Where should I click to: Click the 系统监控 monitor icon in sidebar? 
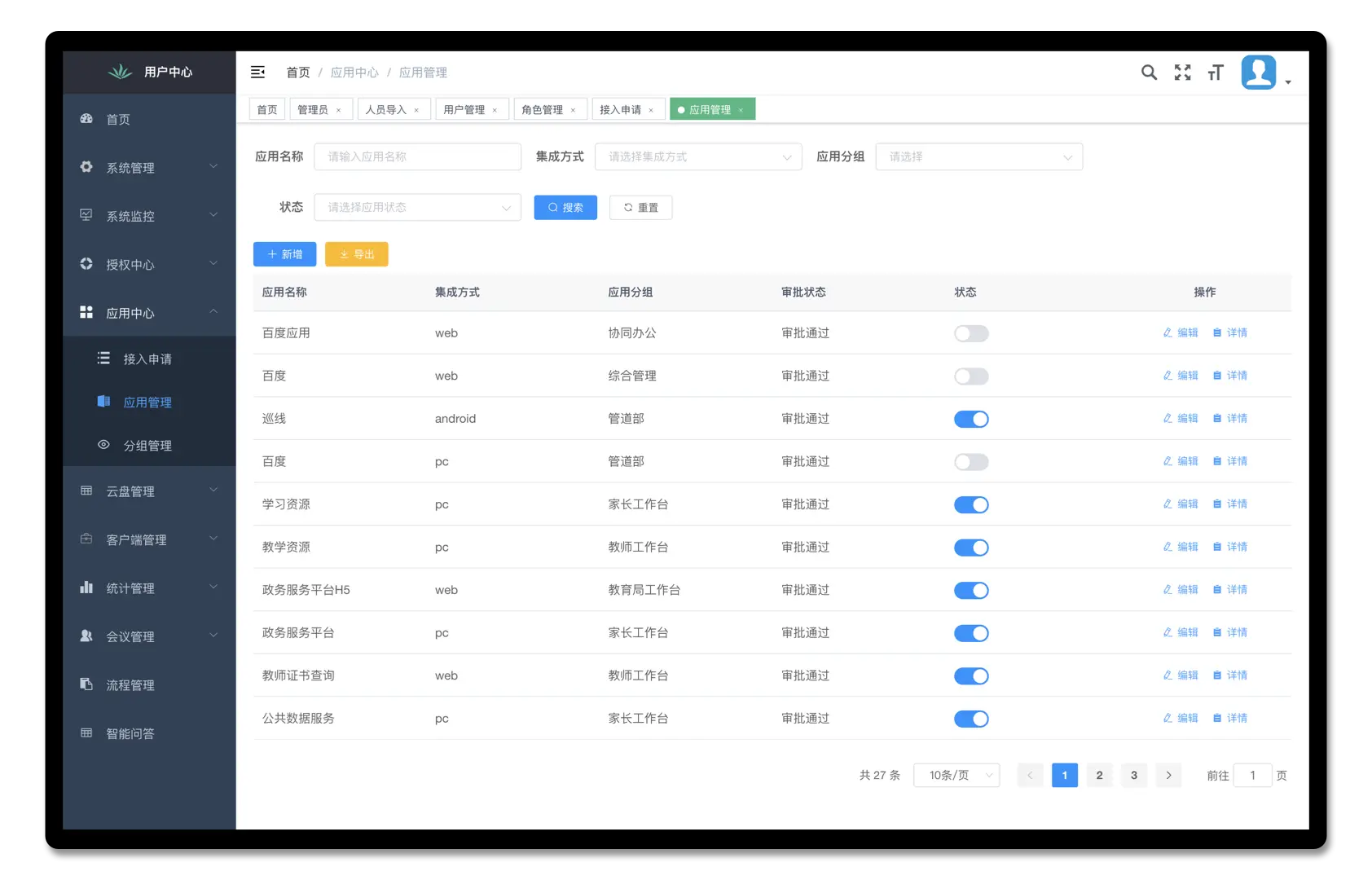tap(86, 215)
